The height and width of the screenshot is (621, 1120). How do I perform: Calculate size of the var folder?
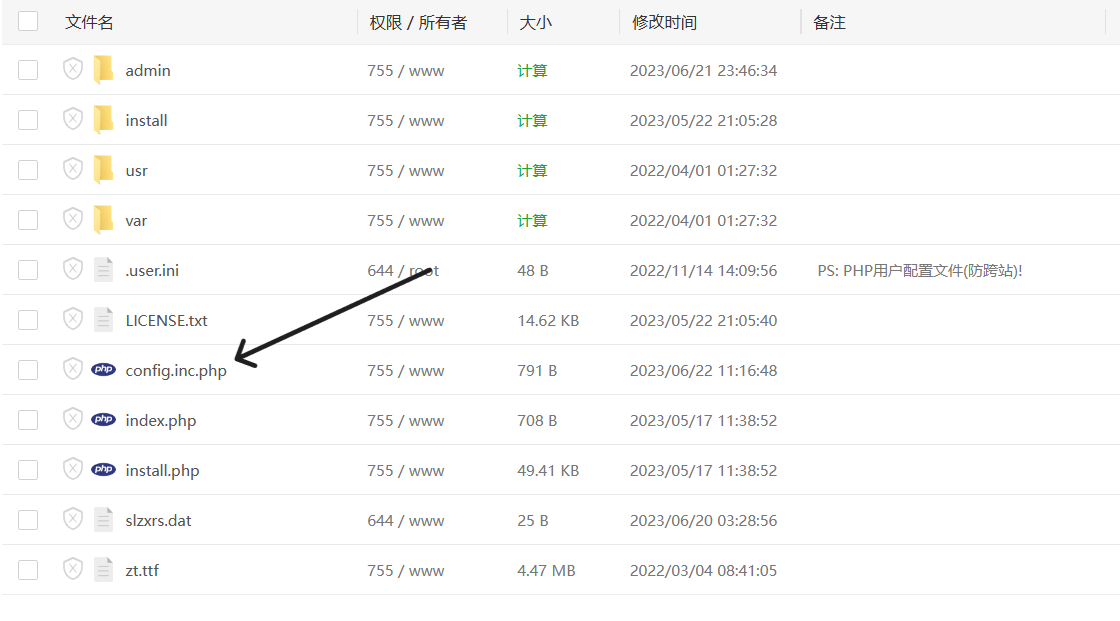[532, 220]
